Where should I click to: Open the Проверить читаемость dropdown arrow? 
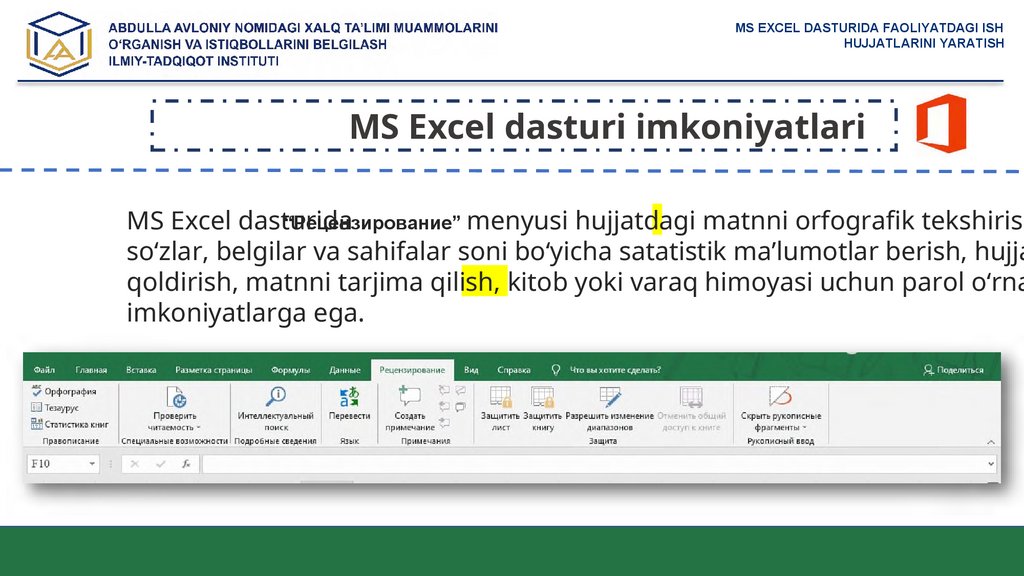pyautogui.click(x=199, y=428)
